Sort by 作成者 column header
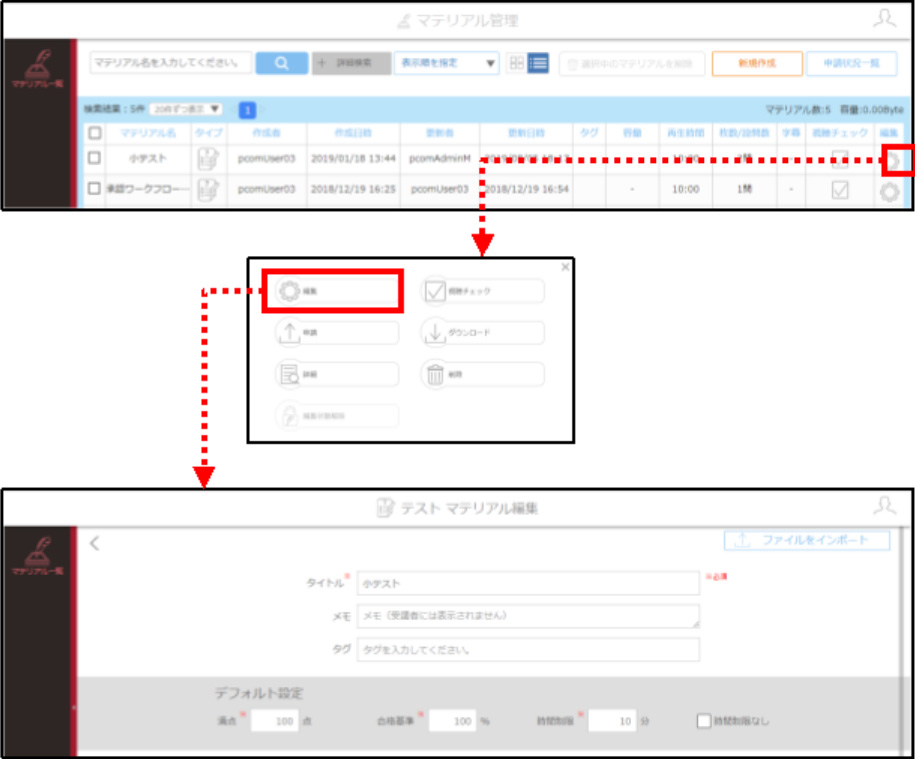Screen dimensions: 915x759 point(267,133)
